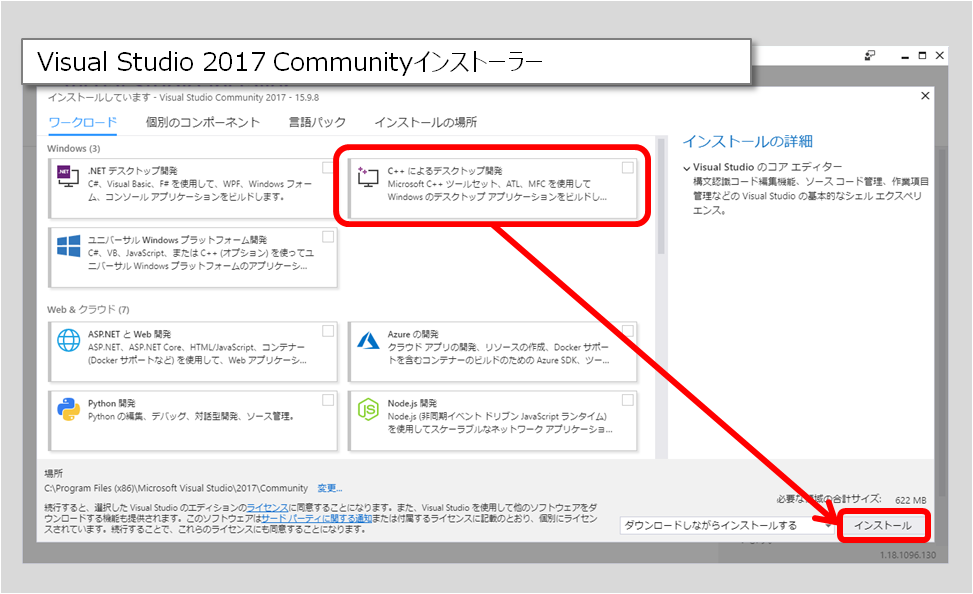Click the インストール button
The width and height of the screenshot is (973, 594).
tap(883, 526)
